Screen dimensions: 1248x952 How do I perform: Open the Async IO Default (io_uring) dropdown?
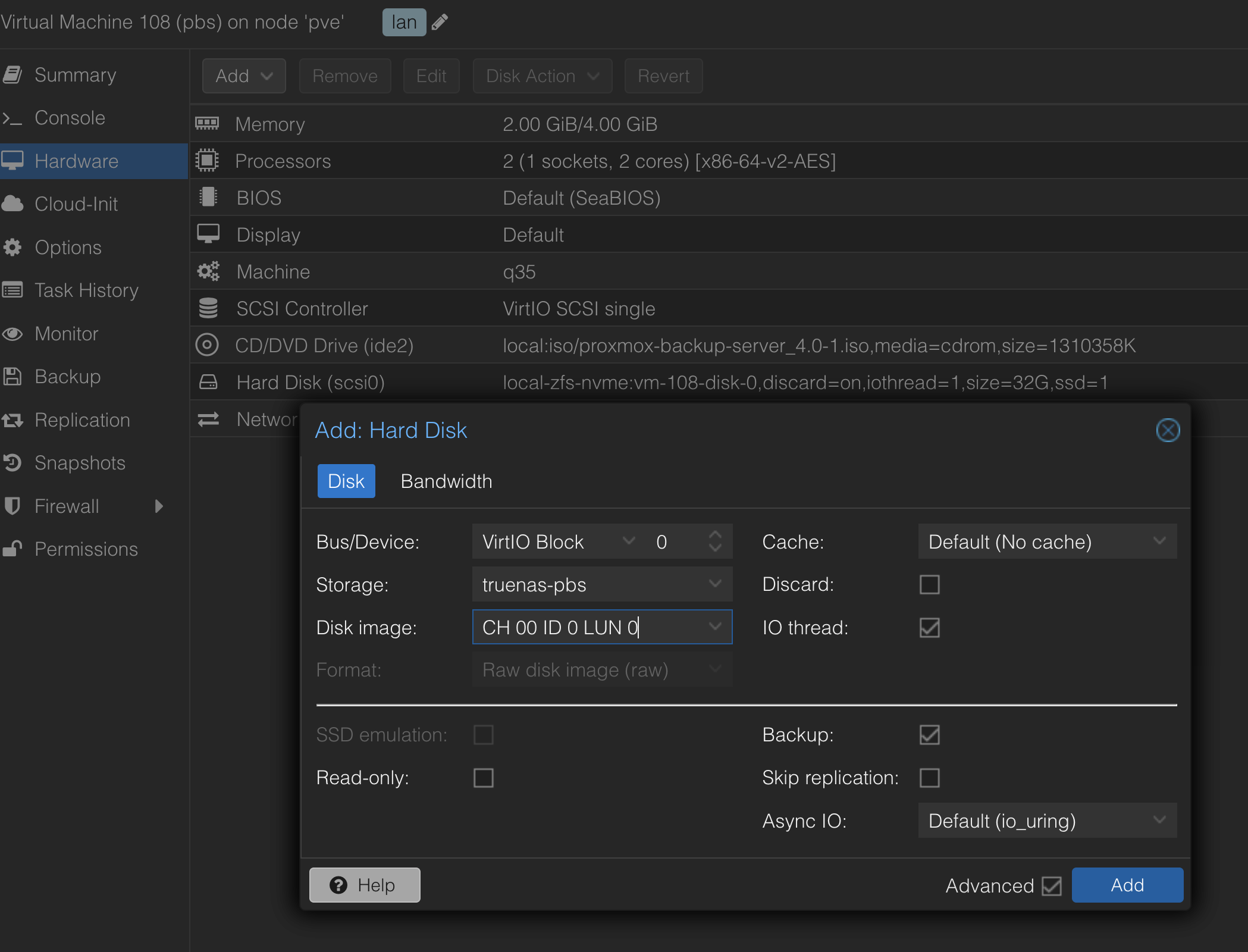coord(1159,821)
